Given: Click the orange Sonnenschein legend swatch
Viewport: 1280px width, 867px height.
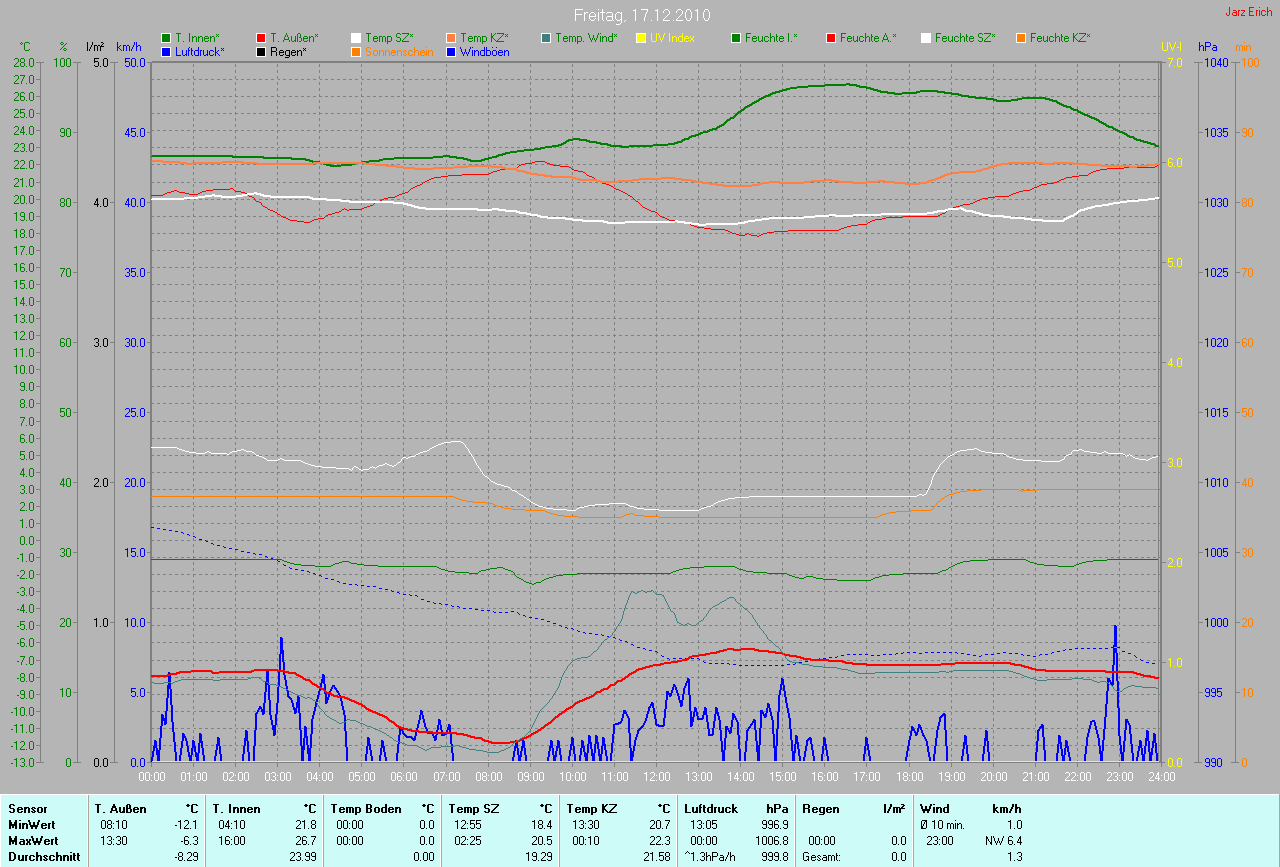Looking at the screenshot, I should [355, 51].
